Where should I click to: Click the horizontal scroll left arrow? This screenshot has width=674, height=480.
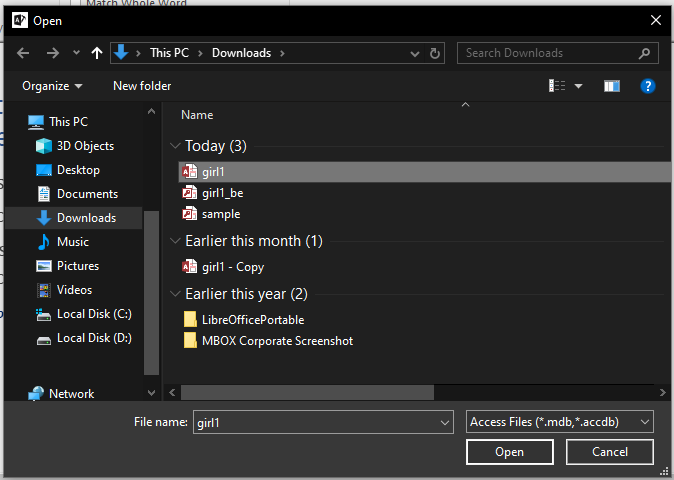click(172, 392)
